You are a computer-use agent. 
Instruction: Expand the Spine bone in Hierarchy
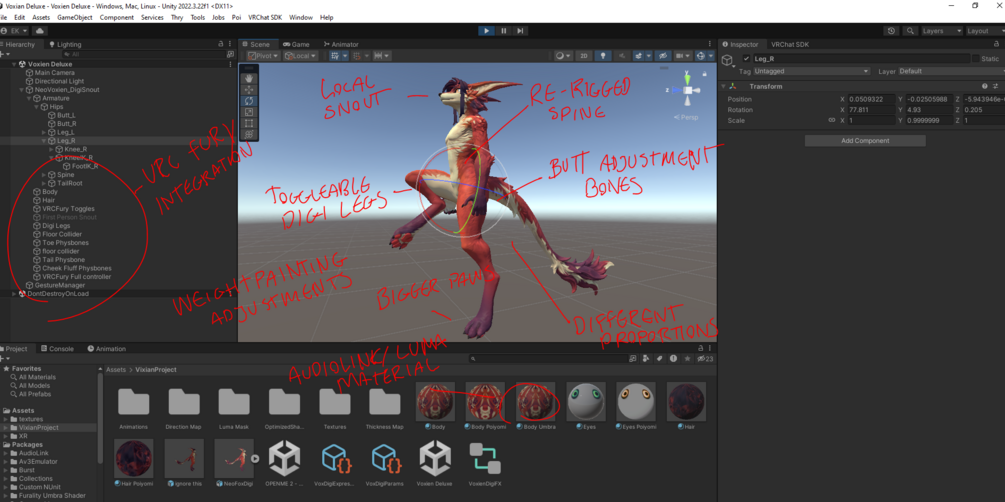pos(44,174)
